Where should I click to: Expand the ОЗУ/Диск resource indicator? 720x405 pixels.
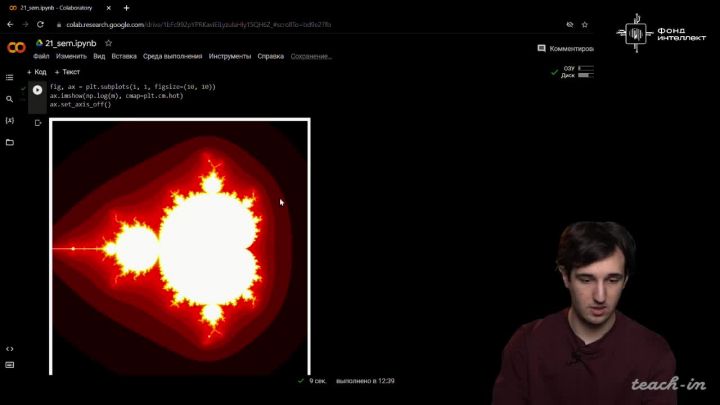[577, 72]
